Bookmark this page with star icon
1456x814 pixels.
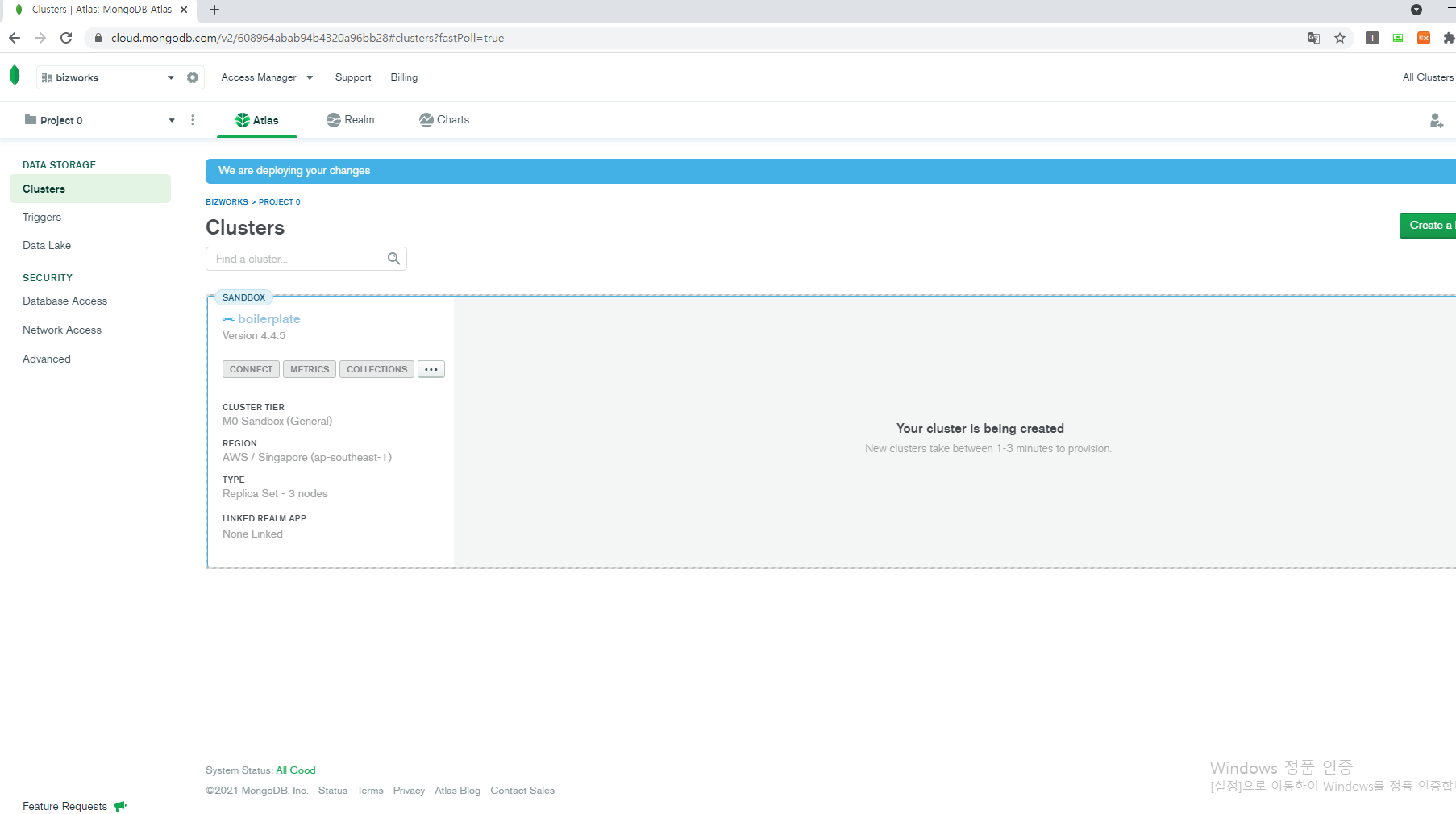coord(1340,38)
